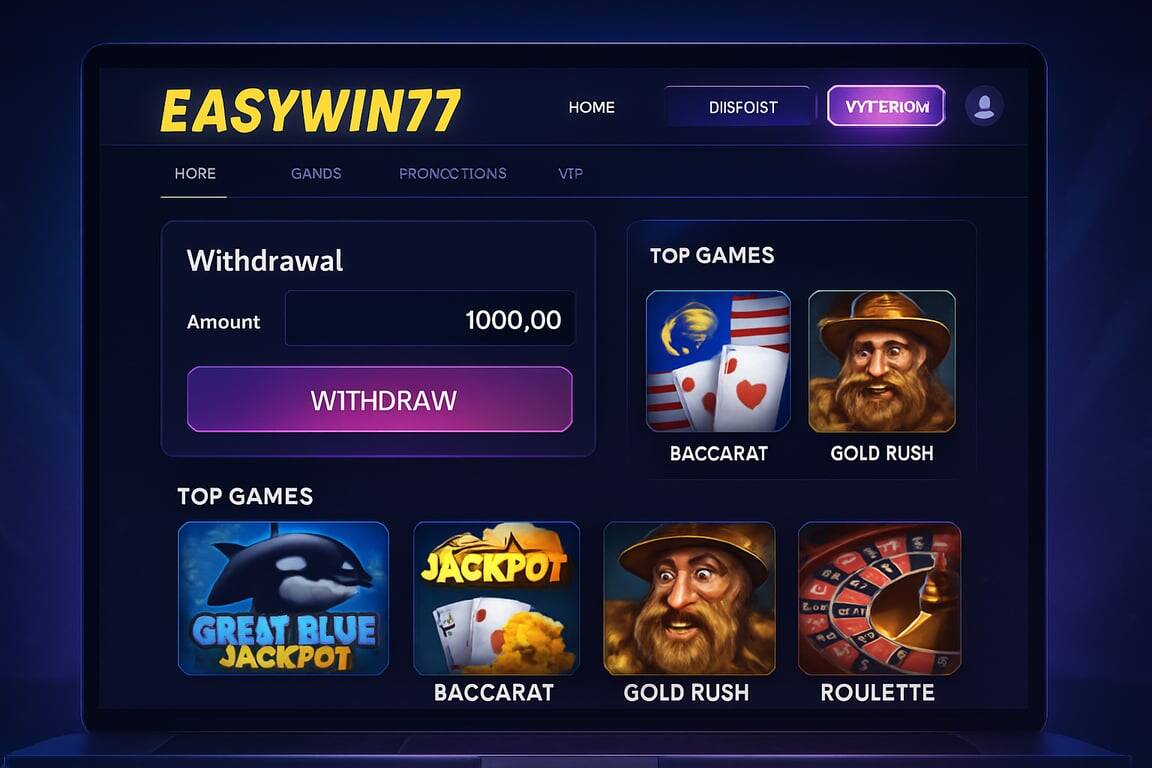
Task: Select the Gold Rush tile in bottom row
Action: (689, 598)
